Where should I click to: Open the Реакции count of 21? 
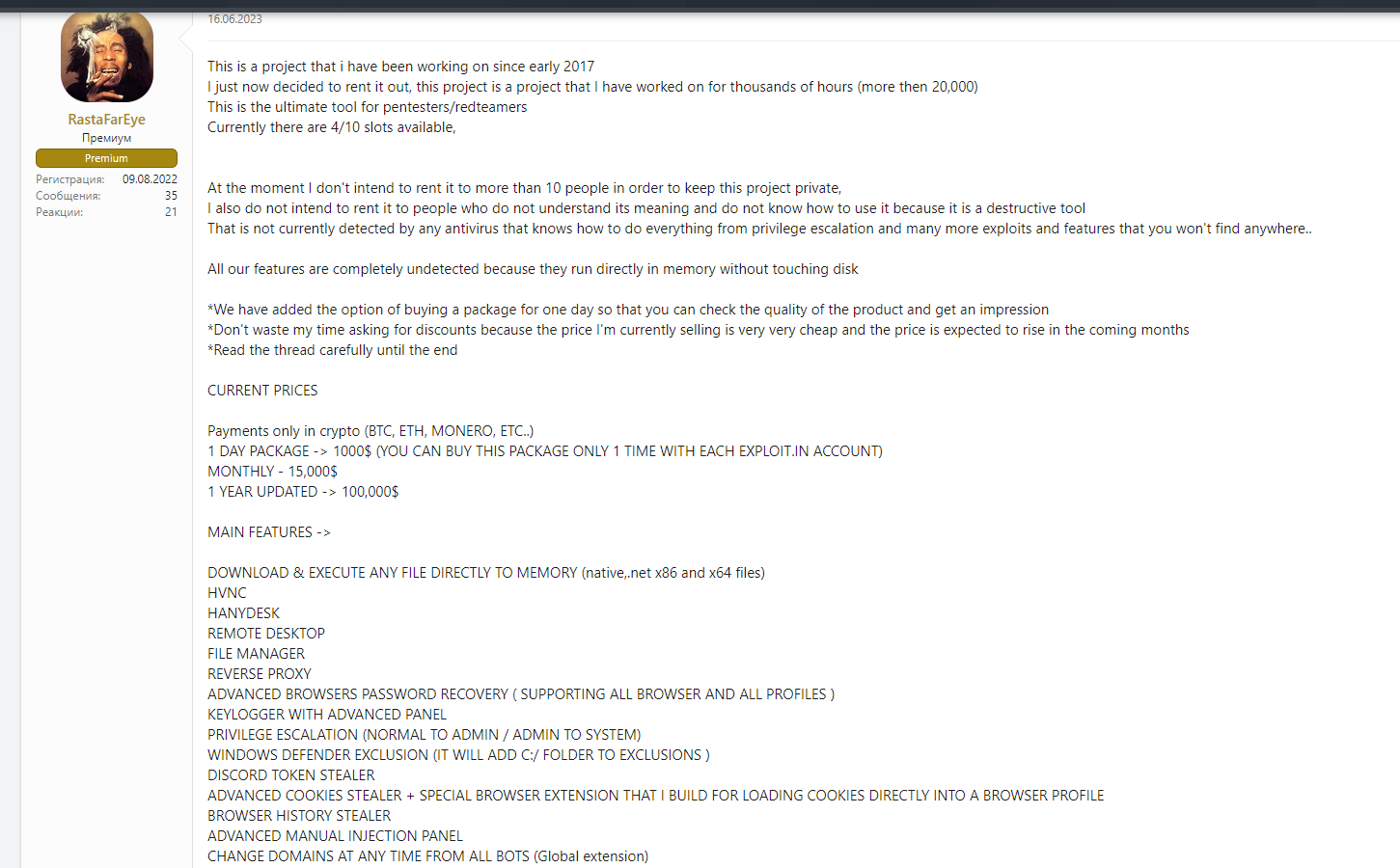171,212
